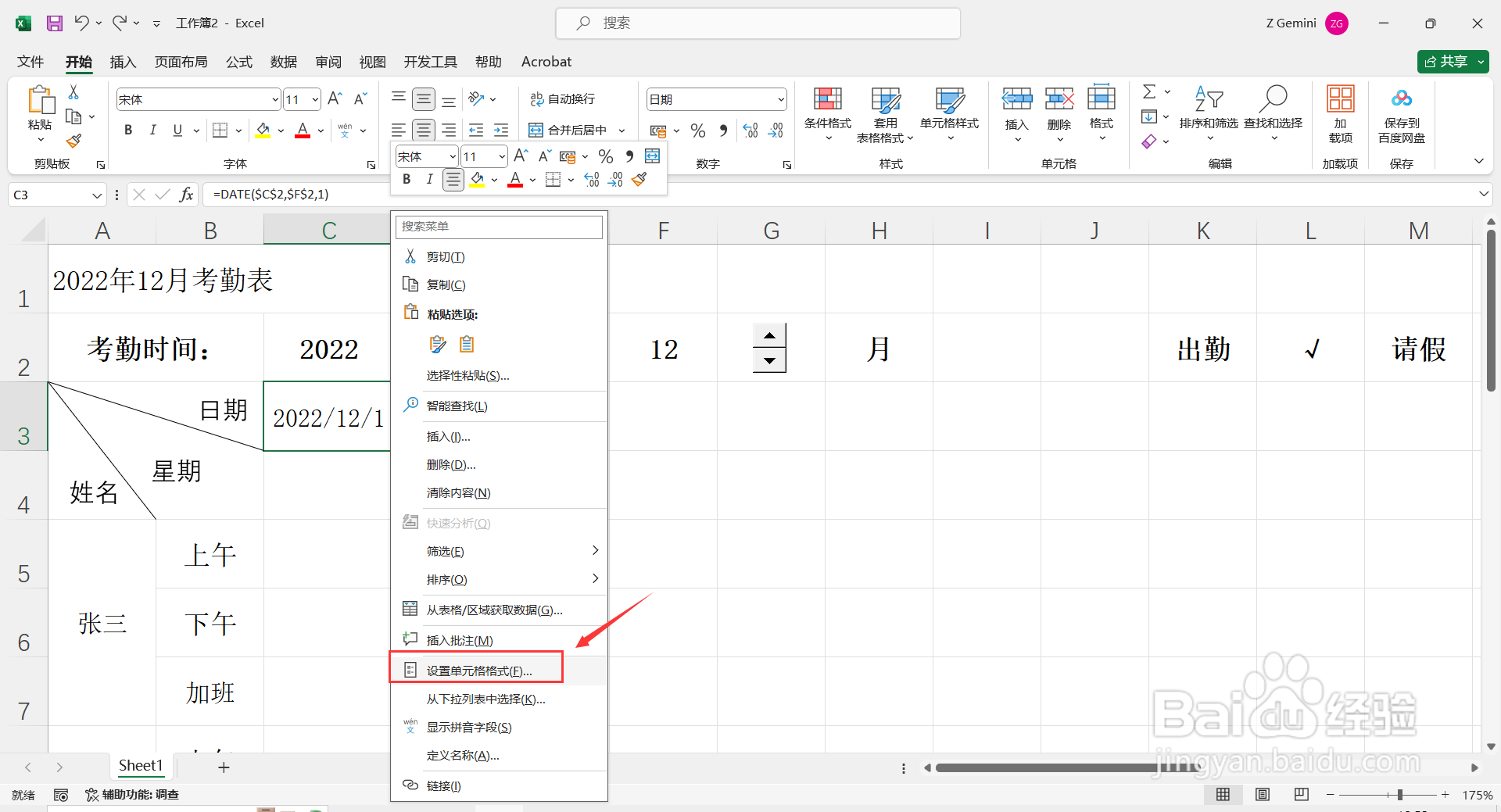This screenshot has width=1501, height=812.
Task: Click the 共享 share button
Action: pos(1453,61)
